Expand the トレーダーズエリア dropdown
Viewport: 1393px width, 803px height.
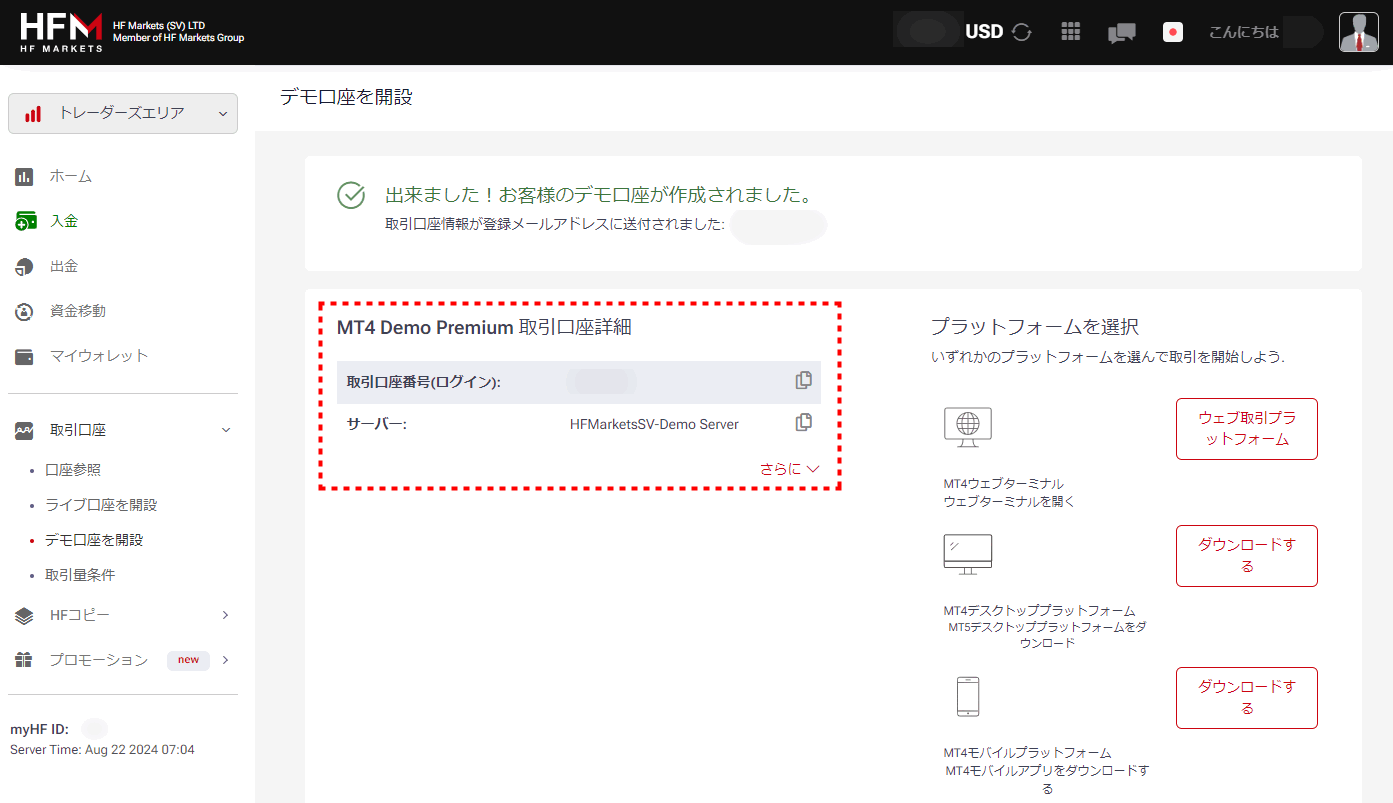pyautogui.click(x=123, y=113)
